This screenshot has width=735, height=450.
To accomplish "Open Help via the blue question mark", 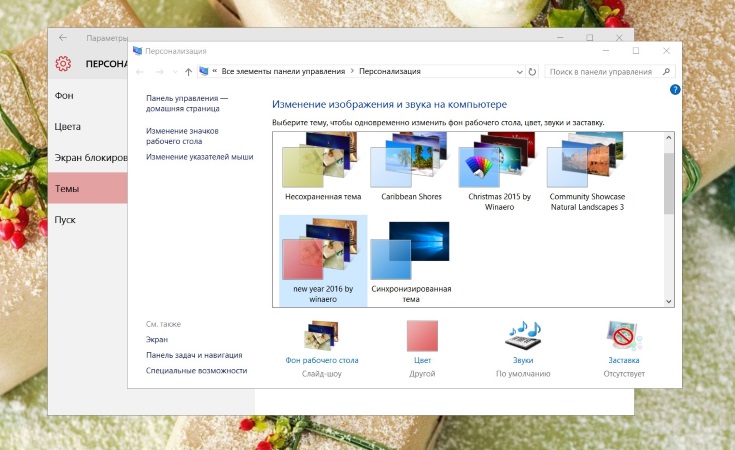I will [675, 90].
